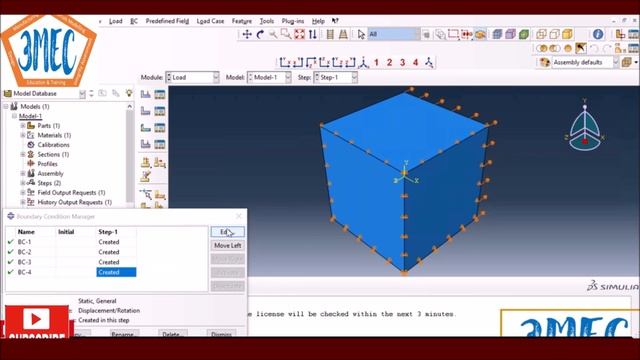Click the context help pointer icon

point(335,21)
